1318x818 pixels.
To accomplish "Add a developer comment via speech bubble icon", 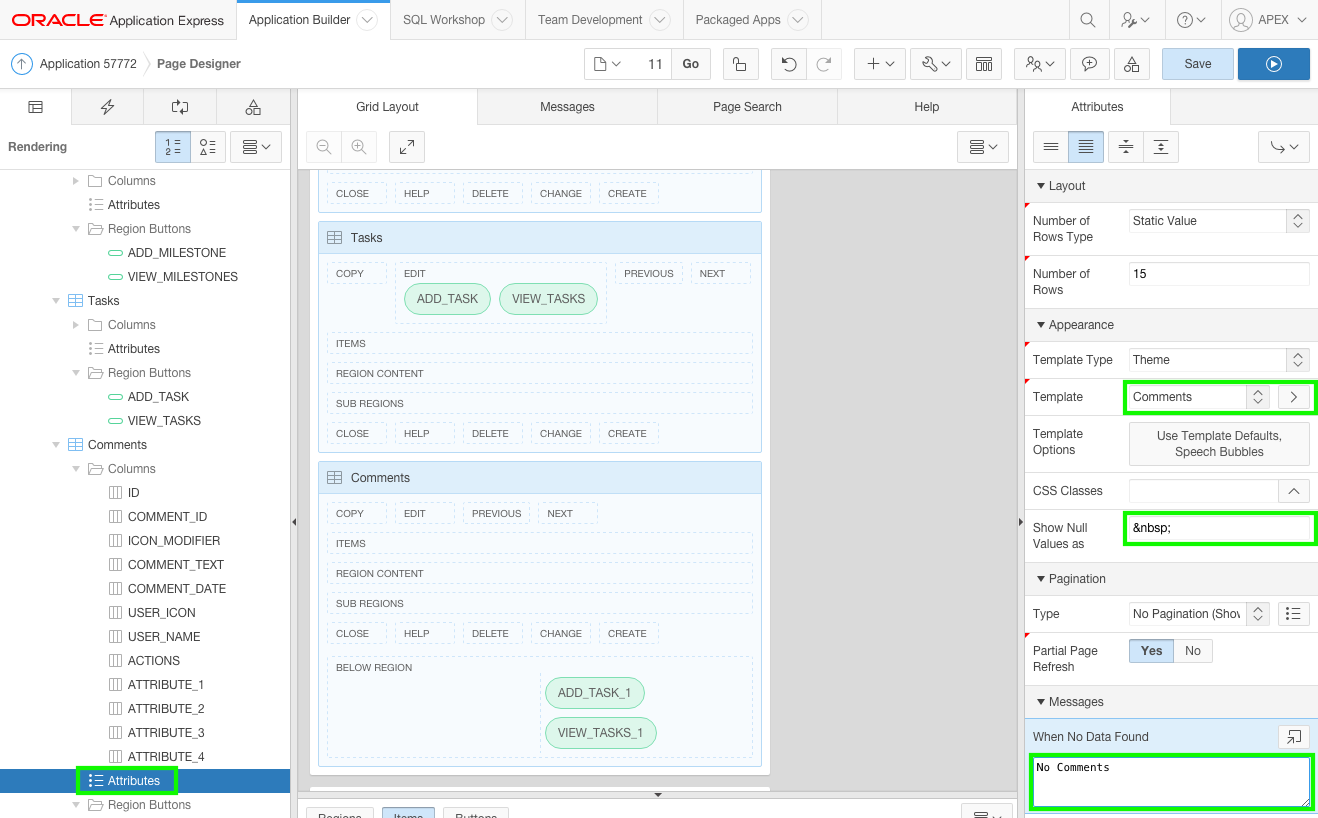I will coord(1090,63).
